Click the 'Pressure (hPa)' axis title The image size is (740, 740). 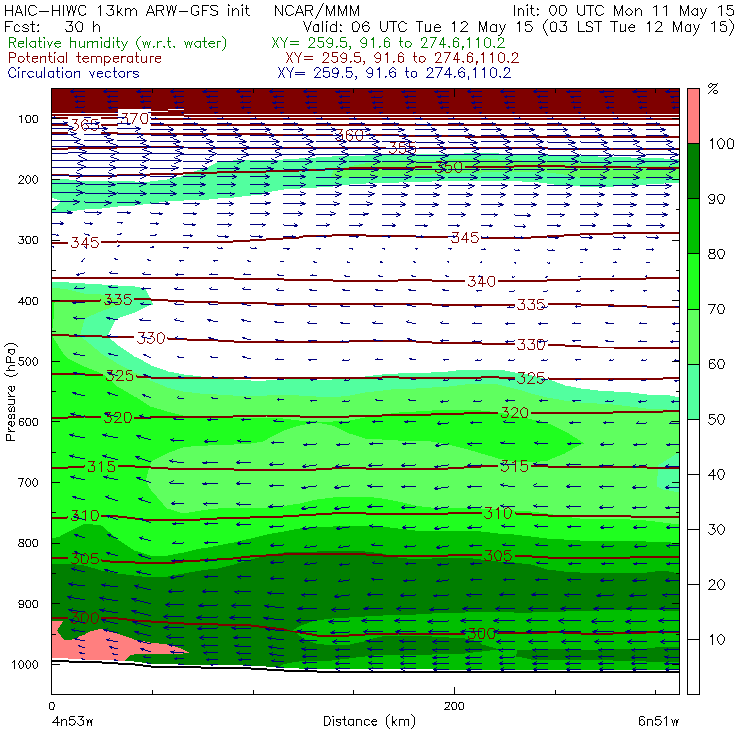point(11,392)
